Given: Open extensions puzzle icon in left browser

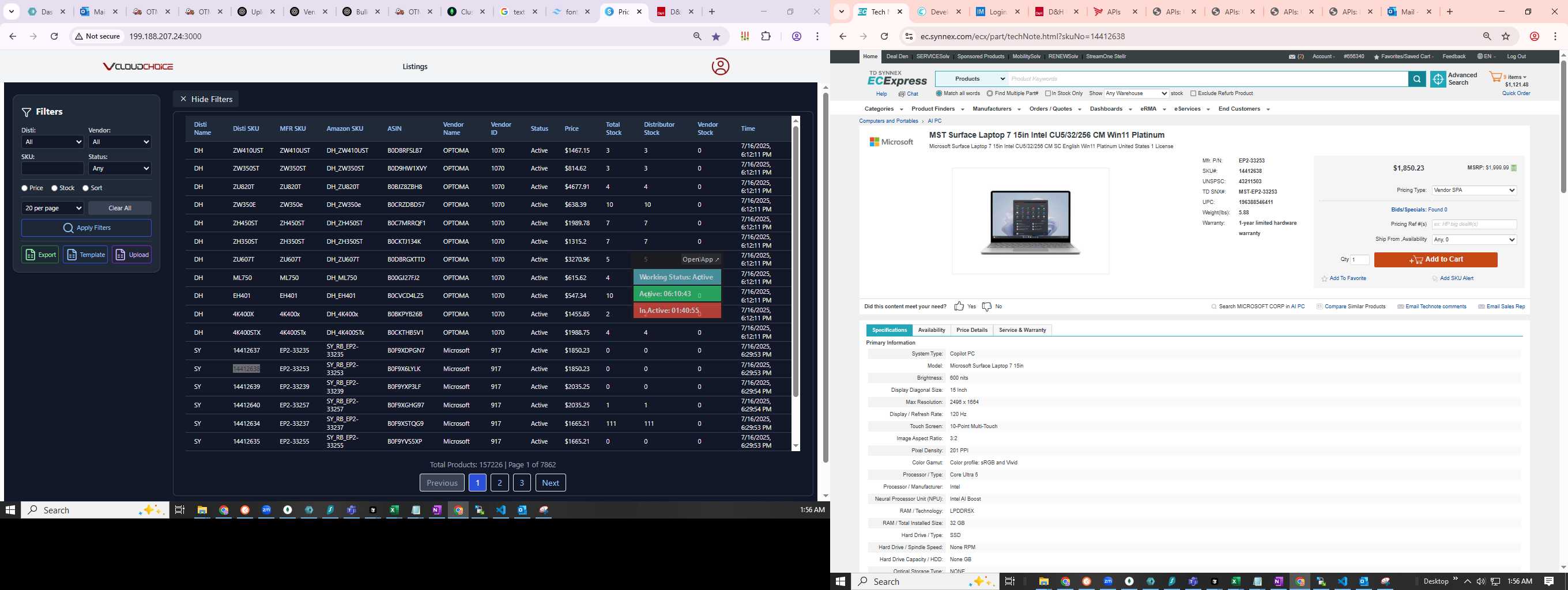Looking at the screenshot, I should 766,36.
